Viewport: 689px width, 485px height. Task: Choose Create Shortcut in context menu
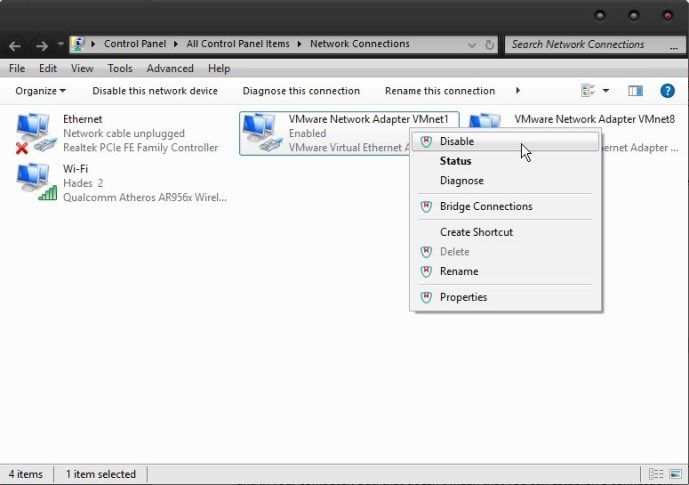click(505, 232)
